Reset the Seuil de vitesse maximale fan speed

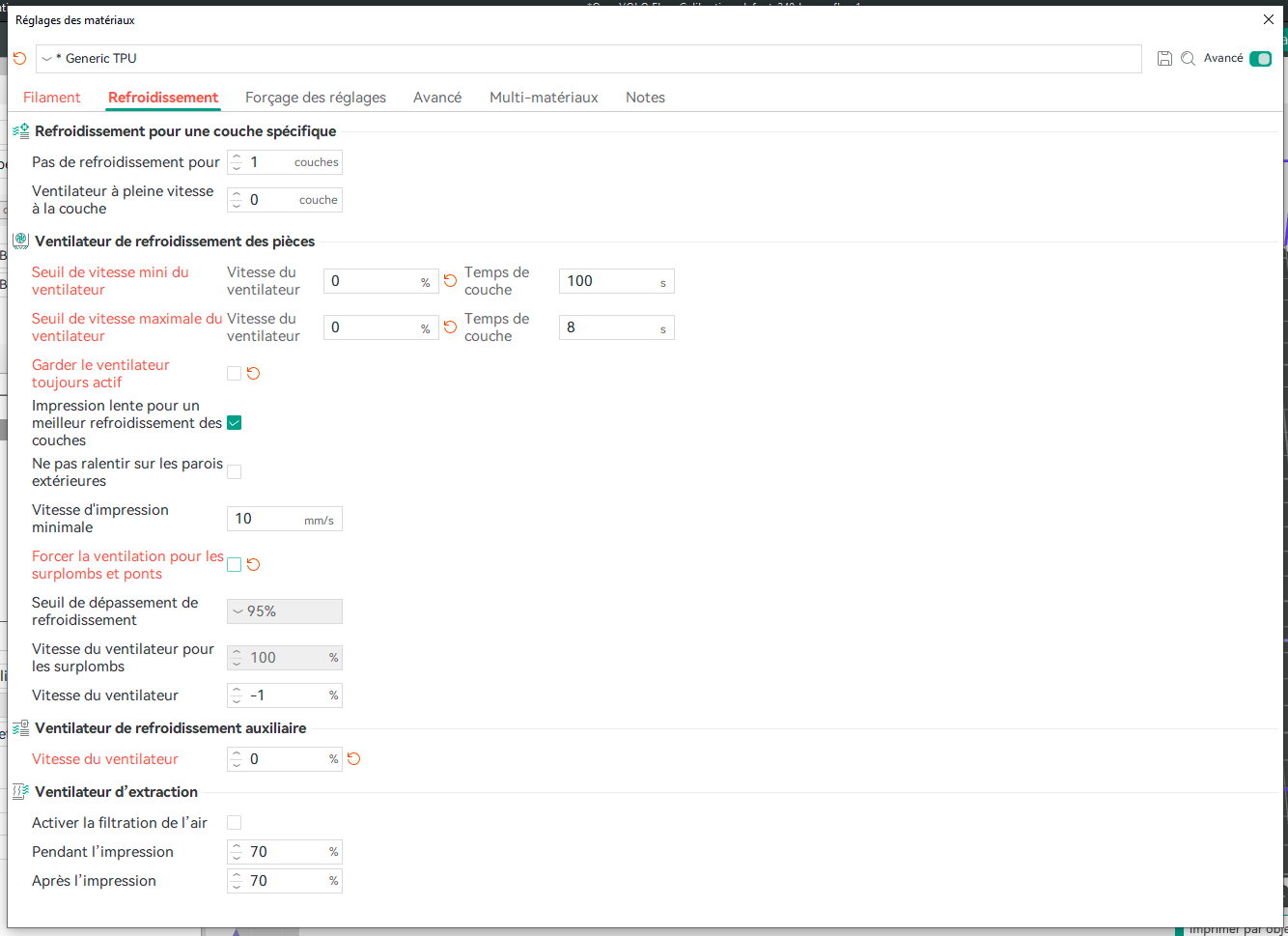click(450, 327)
